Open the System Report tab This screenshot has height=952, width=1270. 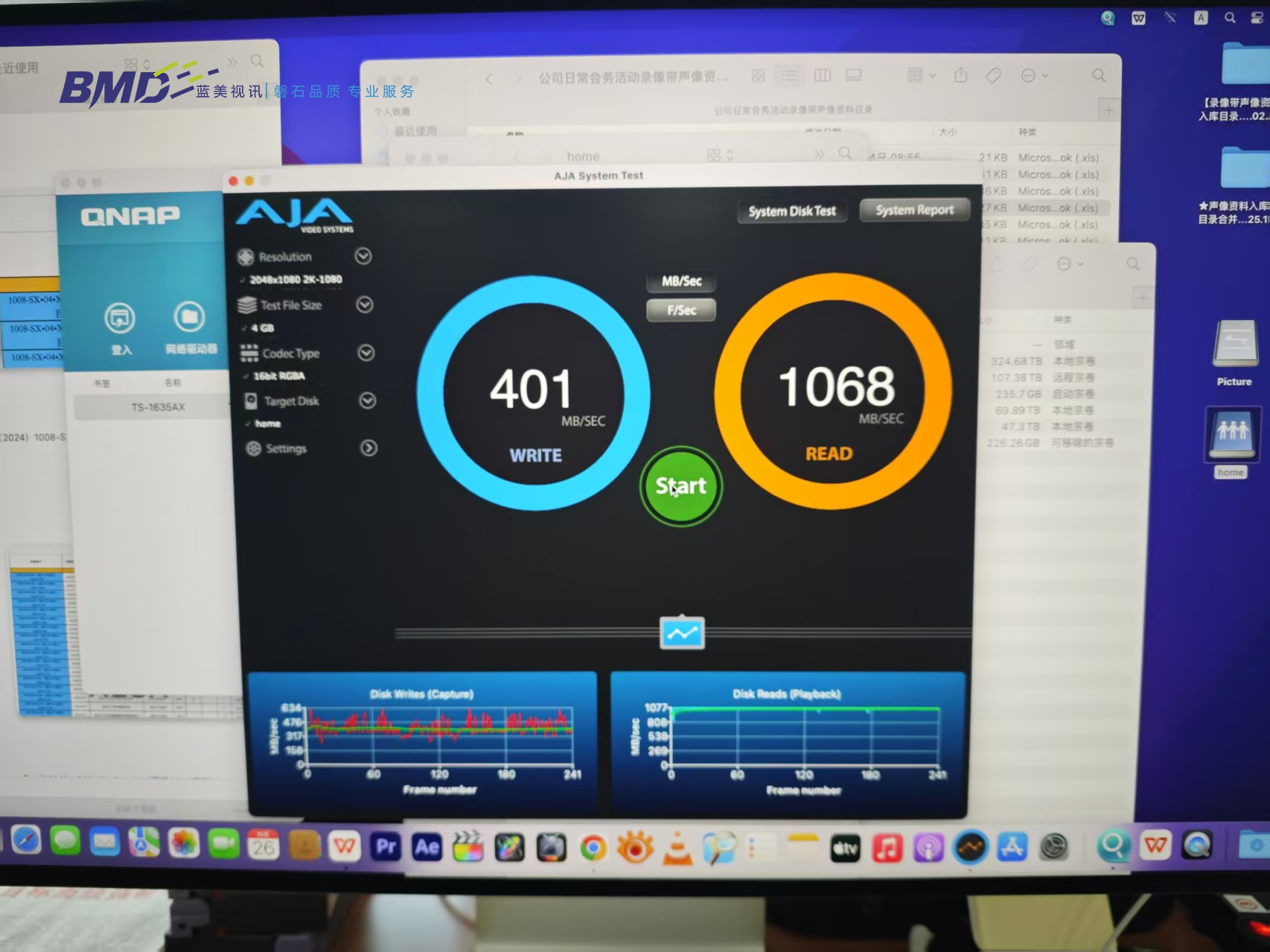(914, 211)
